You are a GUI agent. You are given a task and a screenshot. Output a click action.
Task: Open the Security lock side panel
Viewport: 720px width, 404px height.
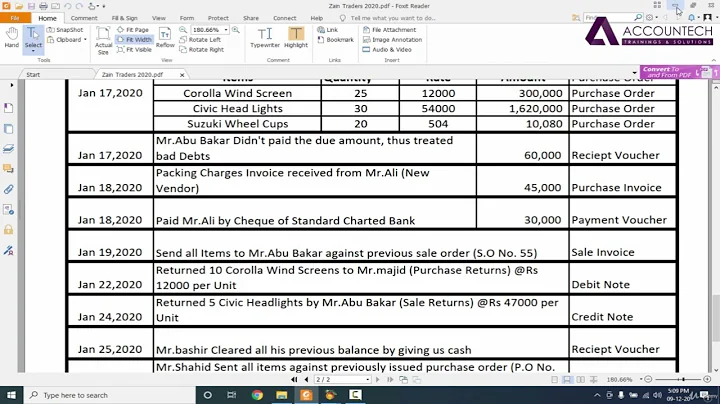tap(8, 230)
